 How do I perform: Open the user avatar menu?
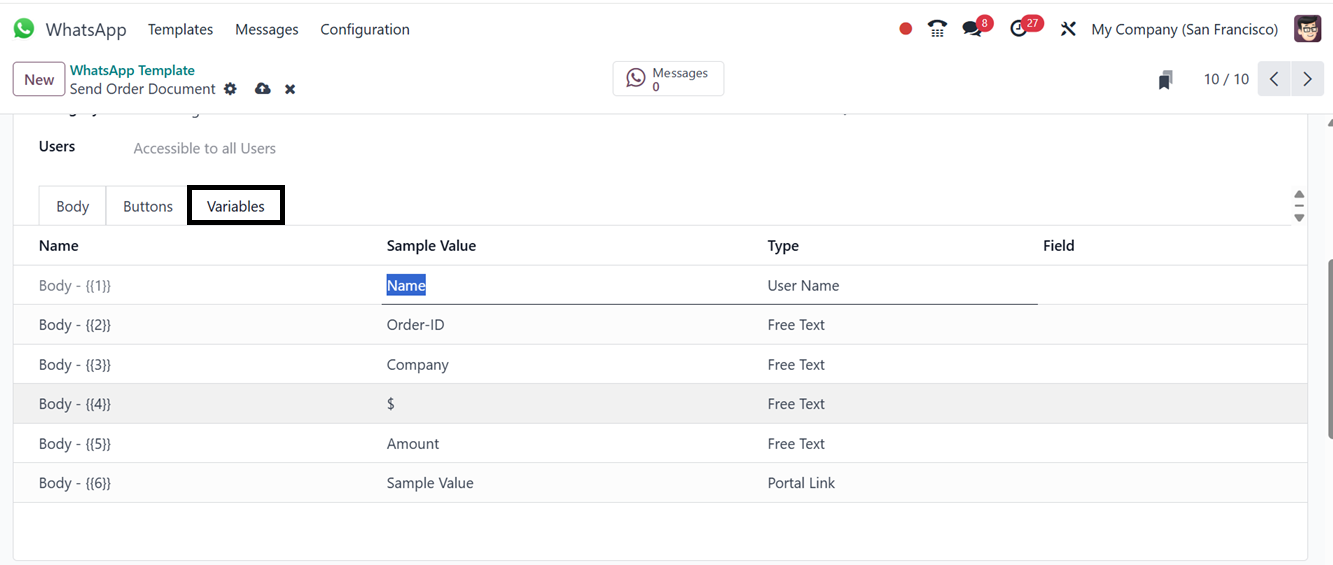[1307, 29]
